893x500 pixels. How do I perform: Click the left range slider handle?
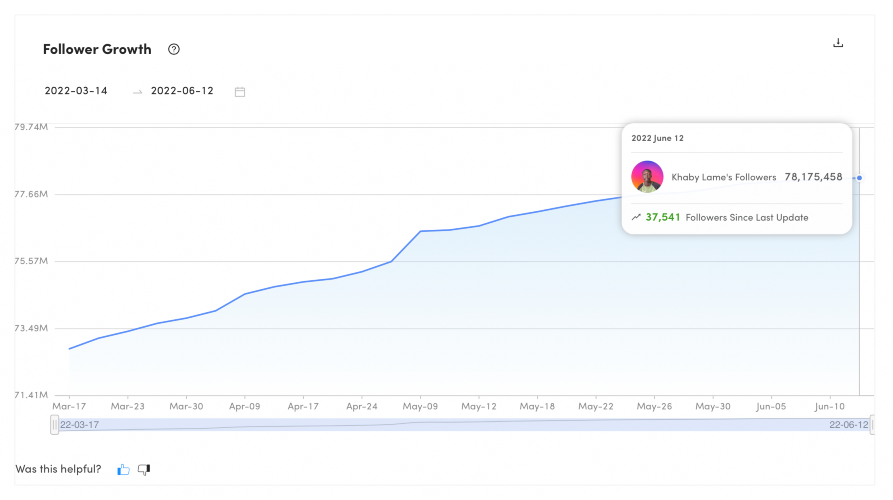(55, 425)
